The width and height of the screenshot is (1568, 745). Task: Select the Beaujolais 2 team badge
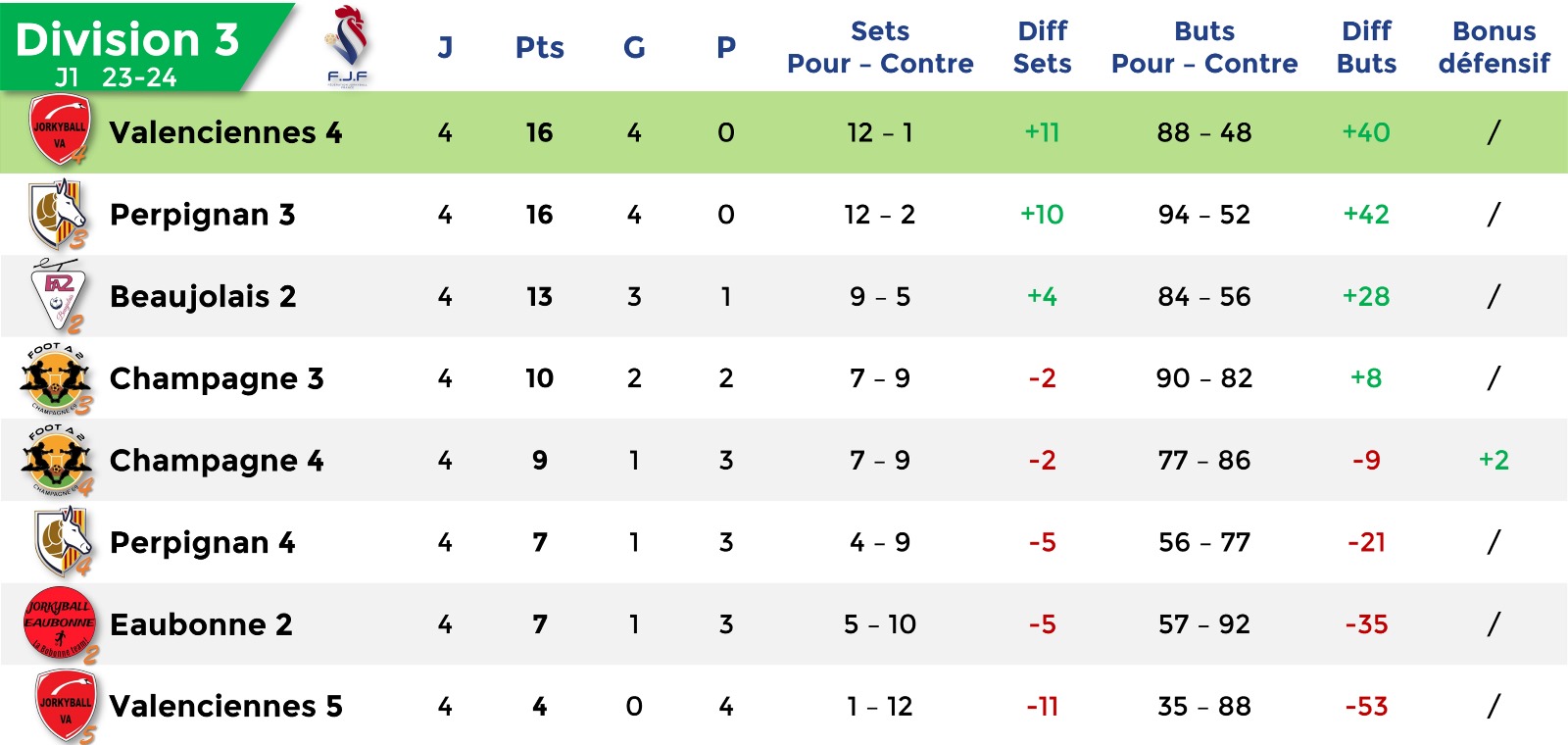(58, 296)
